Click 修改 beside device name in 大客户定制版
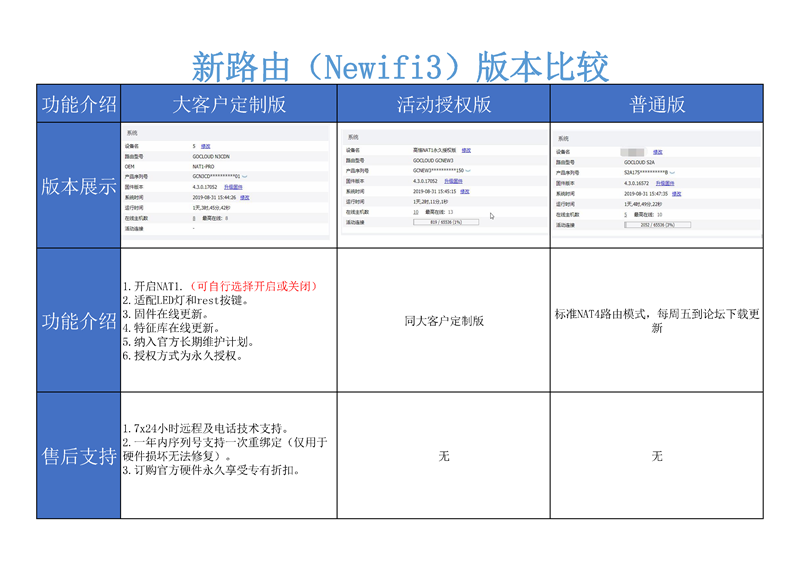This screenshot has width=800, height=565. [x=206, y=147]
